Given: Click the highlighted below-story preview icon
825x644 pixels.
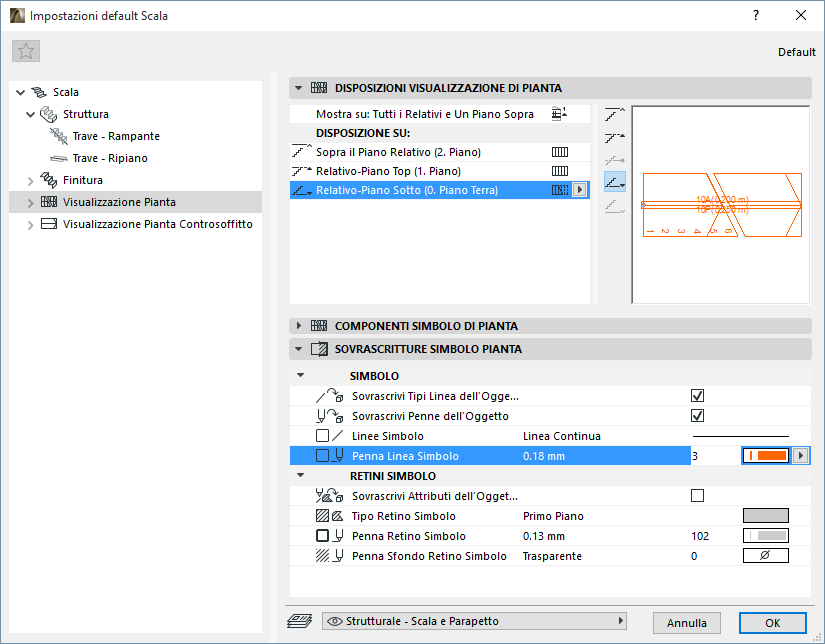Looking at the screenshot, I should point(614,182).
